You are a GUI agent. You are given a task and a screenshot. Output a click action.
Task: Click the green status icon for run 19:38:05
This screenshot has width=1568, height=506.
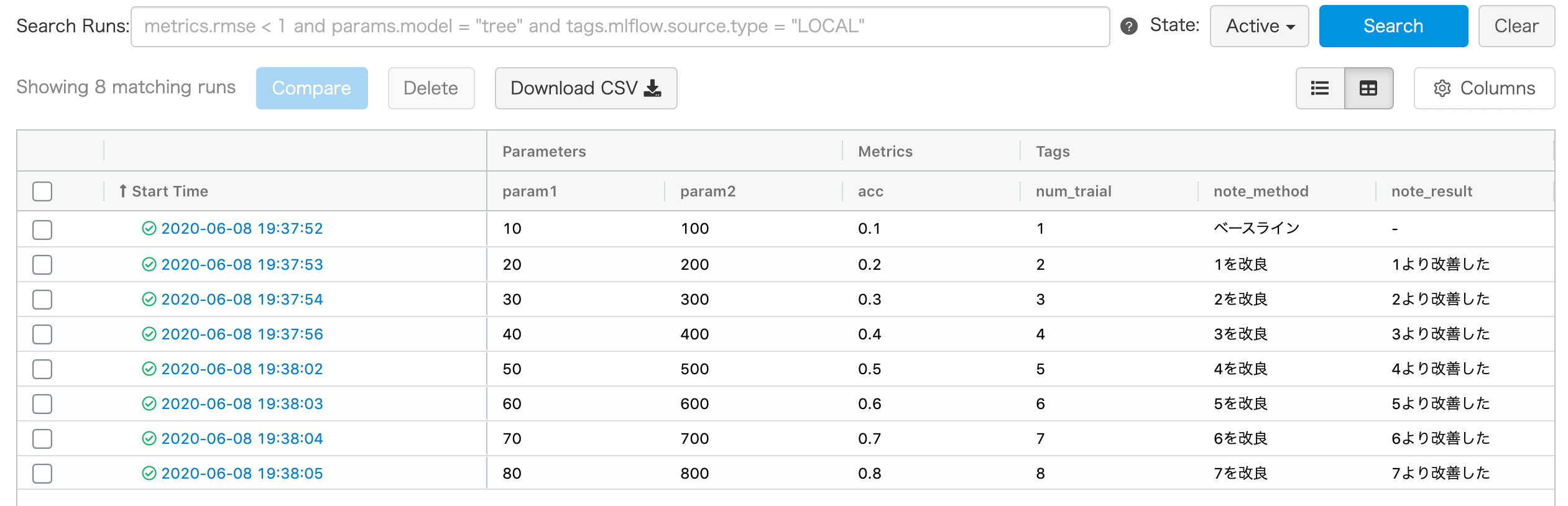pos(149,473)
